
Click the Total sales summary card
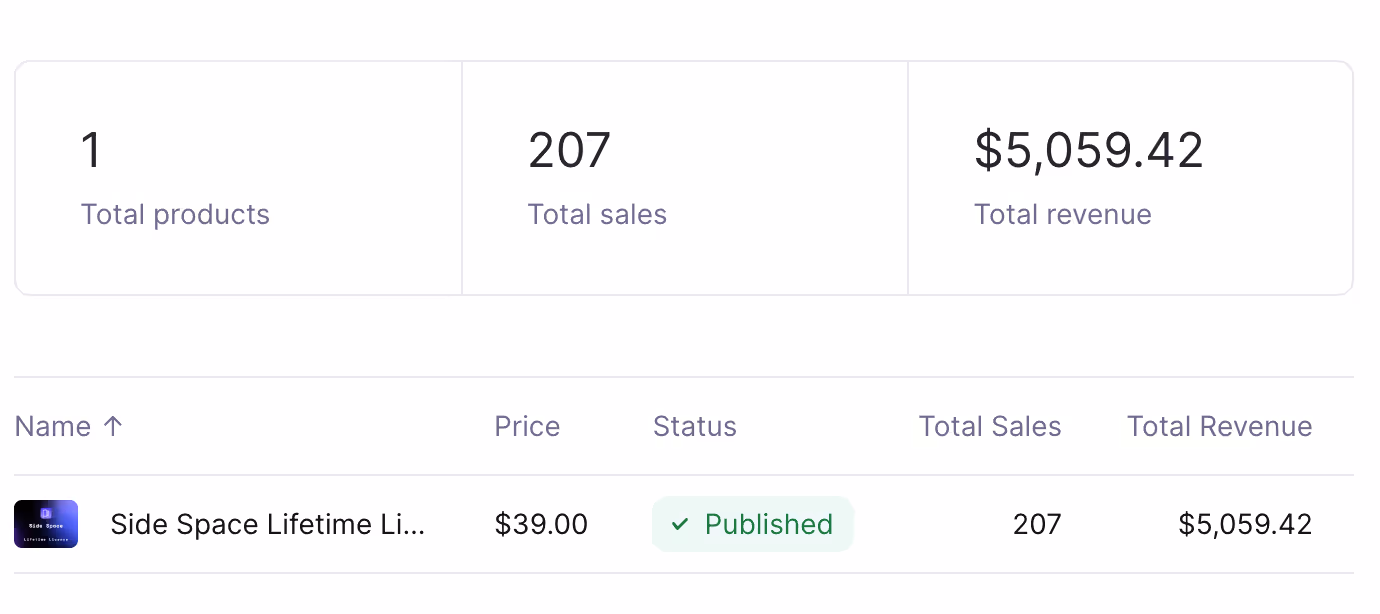tap(684, 178)
